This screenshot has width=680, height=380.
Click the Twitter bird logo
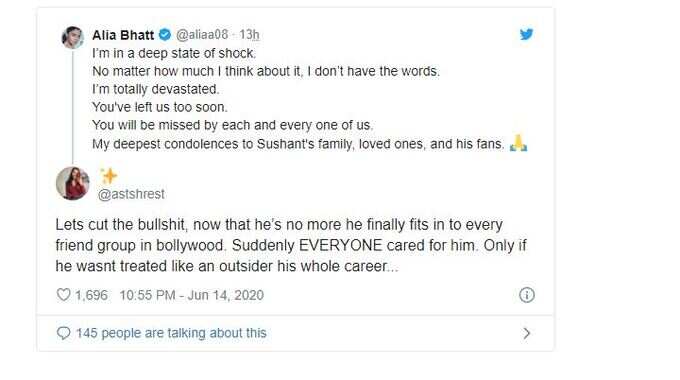(526, 34)
